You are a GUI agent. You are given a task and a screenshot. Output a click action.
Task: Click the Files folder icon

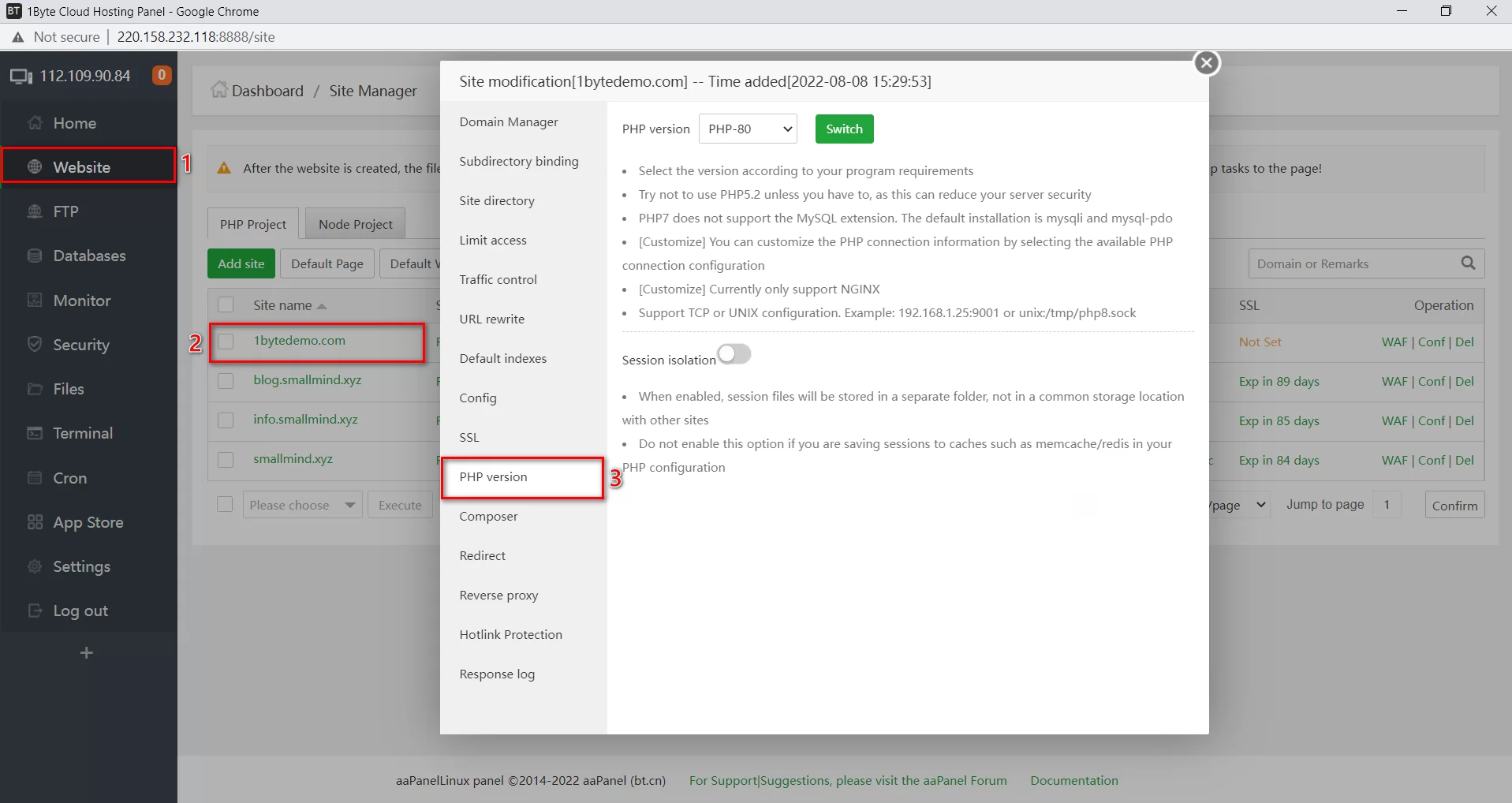pyautogui.click(x=35, y=389)
